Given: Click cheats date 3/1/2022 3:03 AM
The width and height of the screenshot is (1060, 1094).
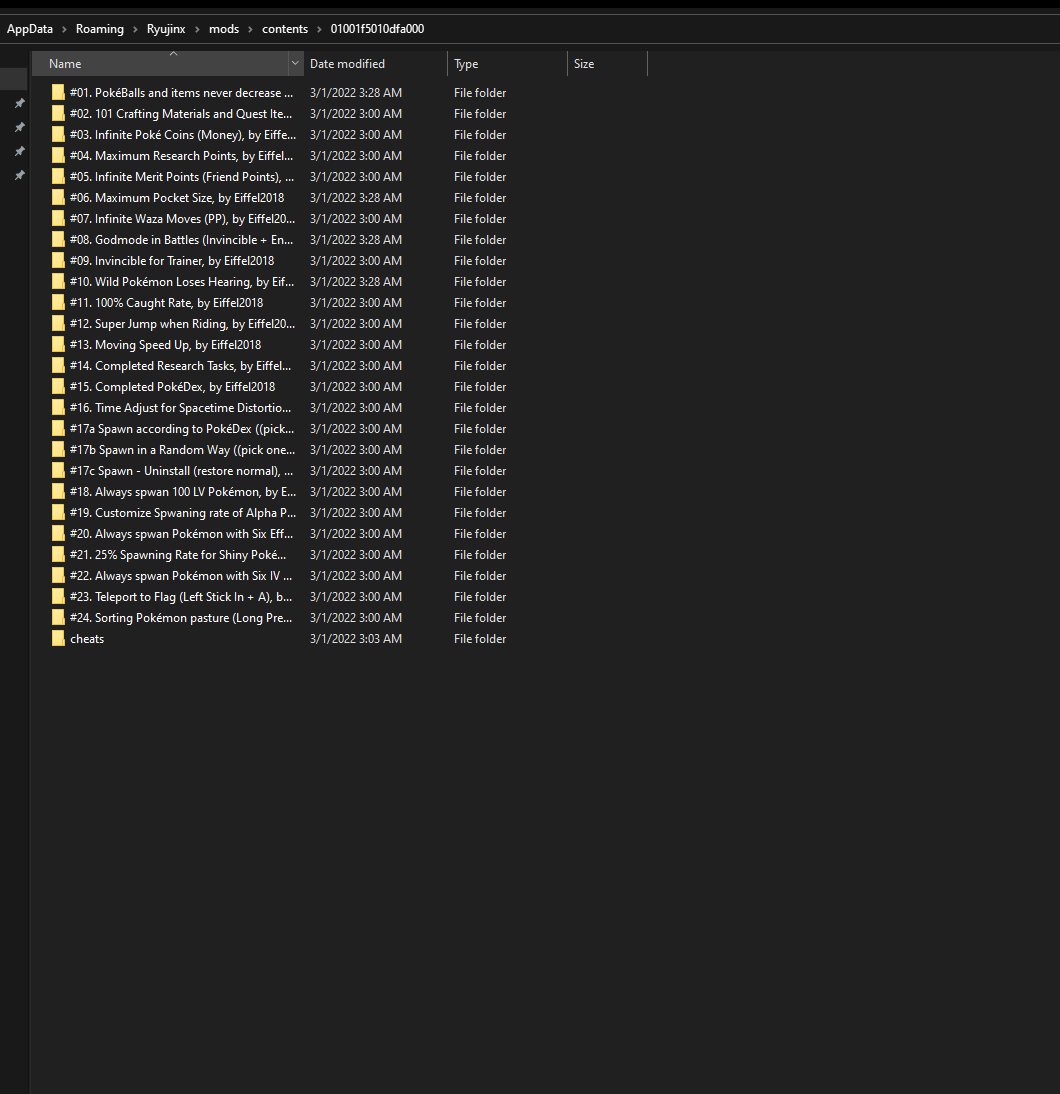Looking at the screenshot, I should tap(356, 638).
